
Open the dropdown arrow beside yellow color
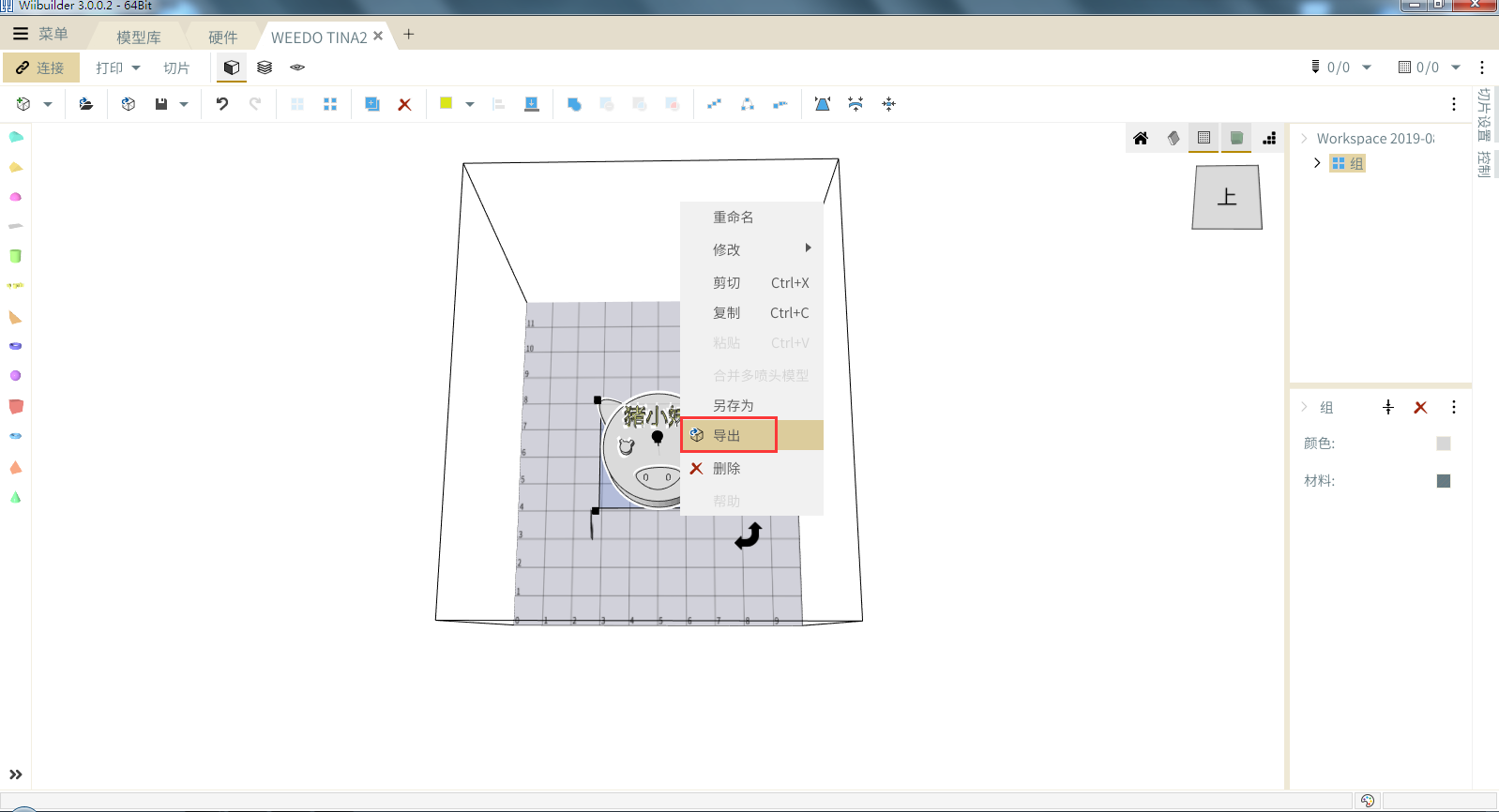[470, 104]
